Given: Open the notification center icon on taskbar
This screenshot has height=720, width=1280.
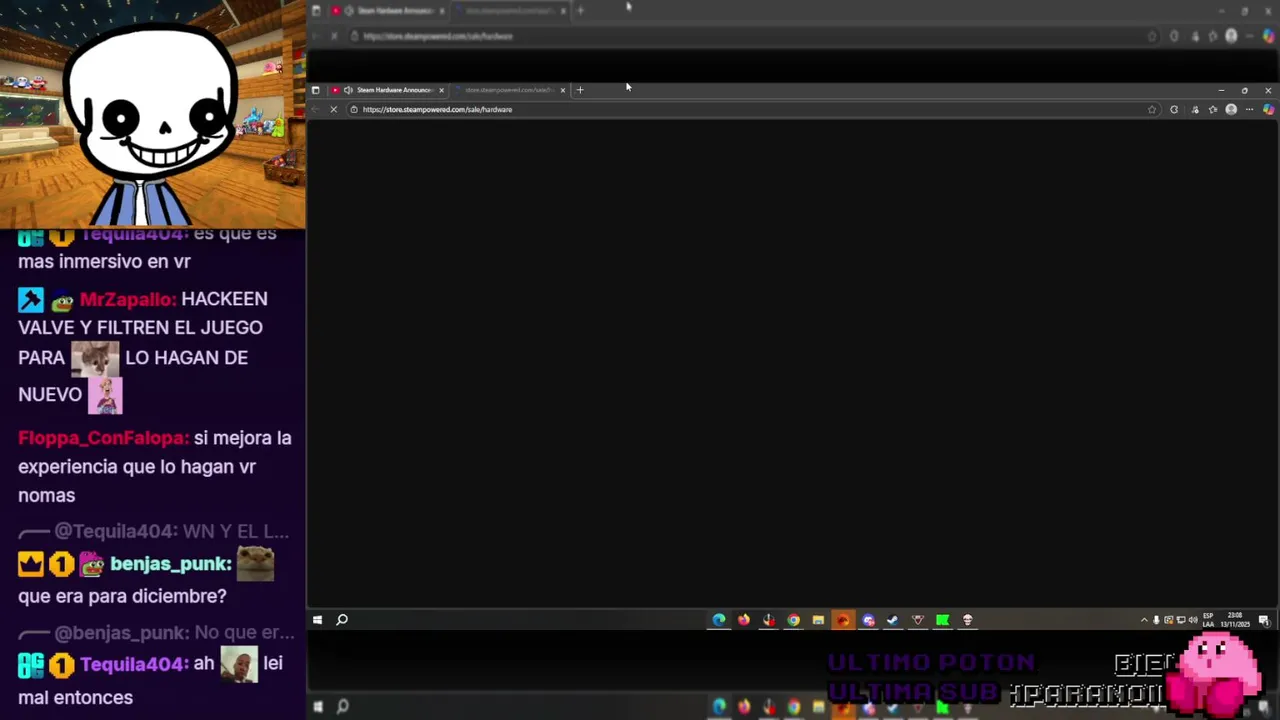Looking at the screenshot, I should [x=1264, y=620].
